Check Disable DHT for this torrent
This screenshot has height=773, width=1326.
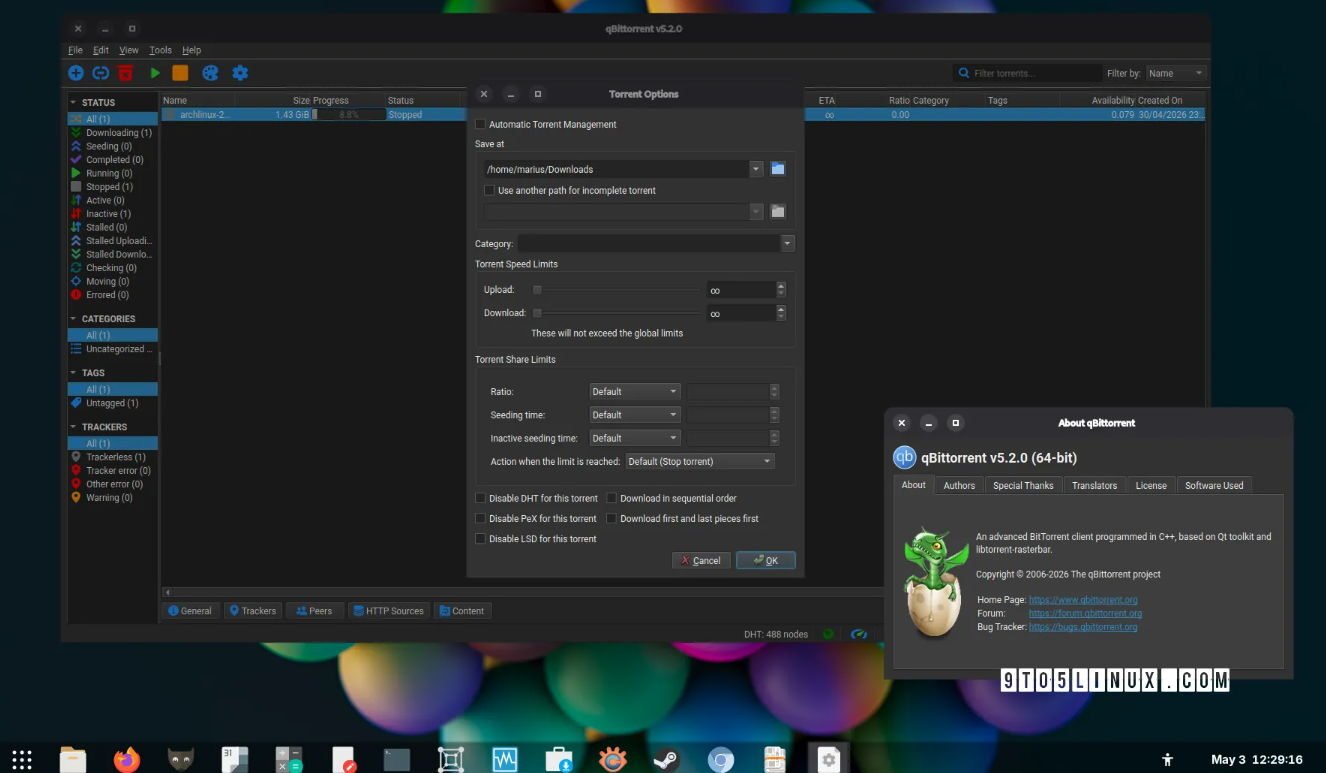(x=480, y=498)
